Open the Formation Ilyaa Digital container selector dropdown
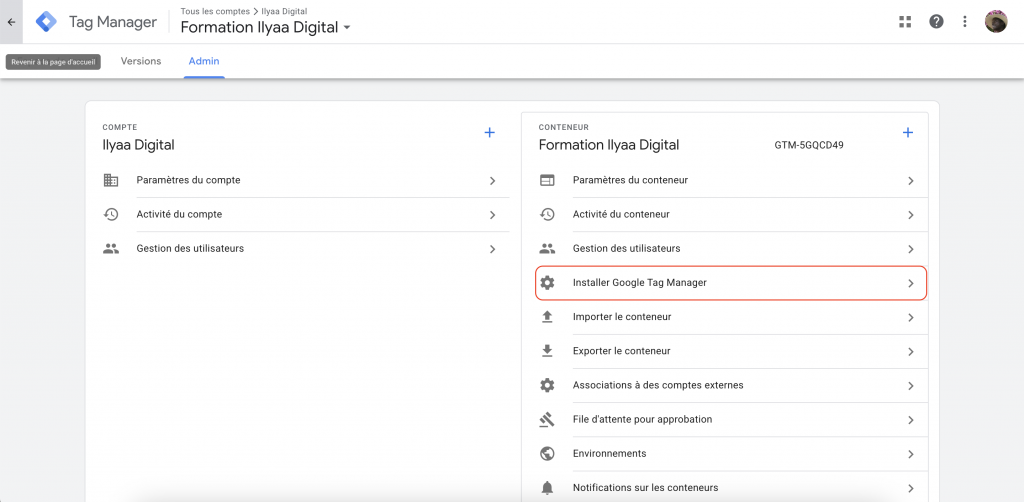Screen dimensions: 1024x502 click(266, 27)
